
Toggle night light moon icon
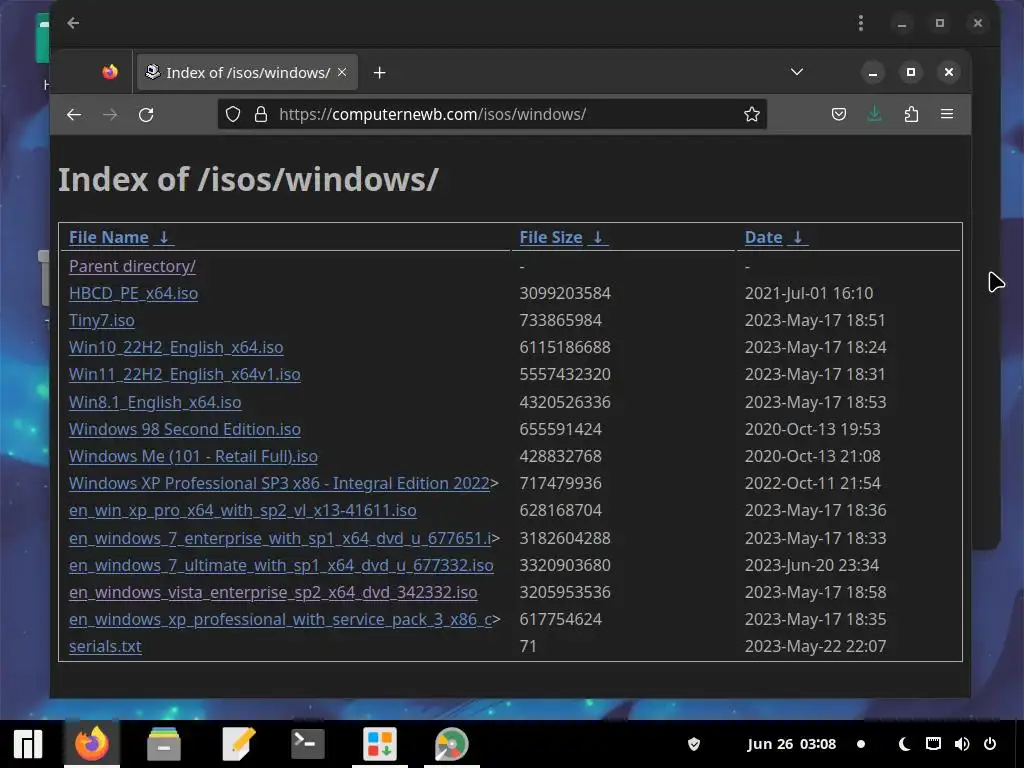tap(904, 744)
